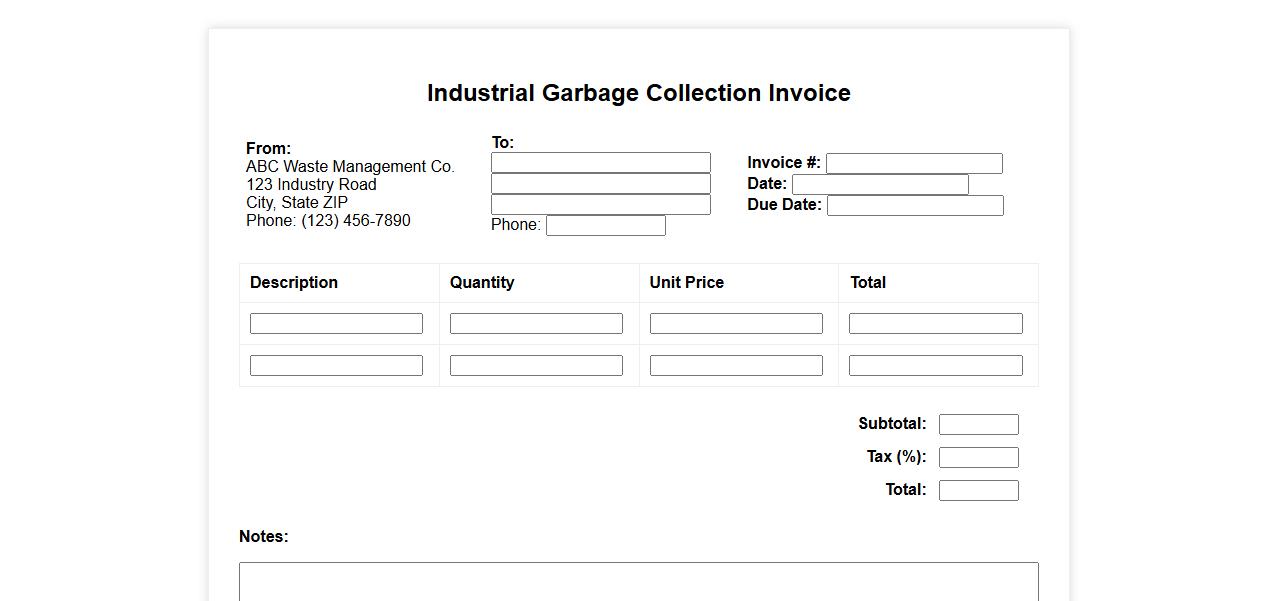
Task: Click the Subtotal input box
Action: click(979, 425)
